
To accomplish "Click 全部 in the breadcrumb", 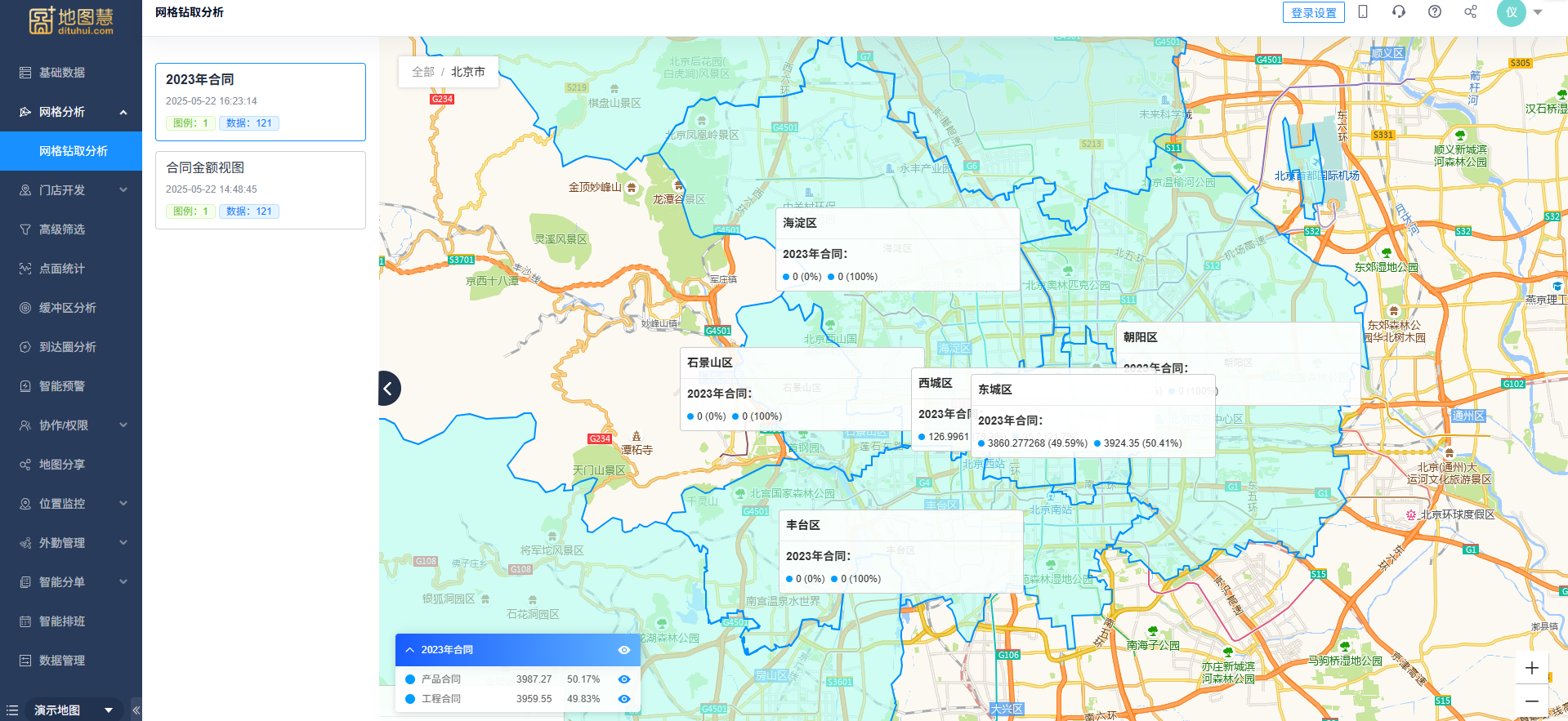I will pos(423,72).
